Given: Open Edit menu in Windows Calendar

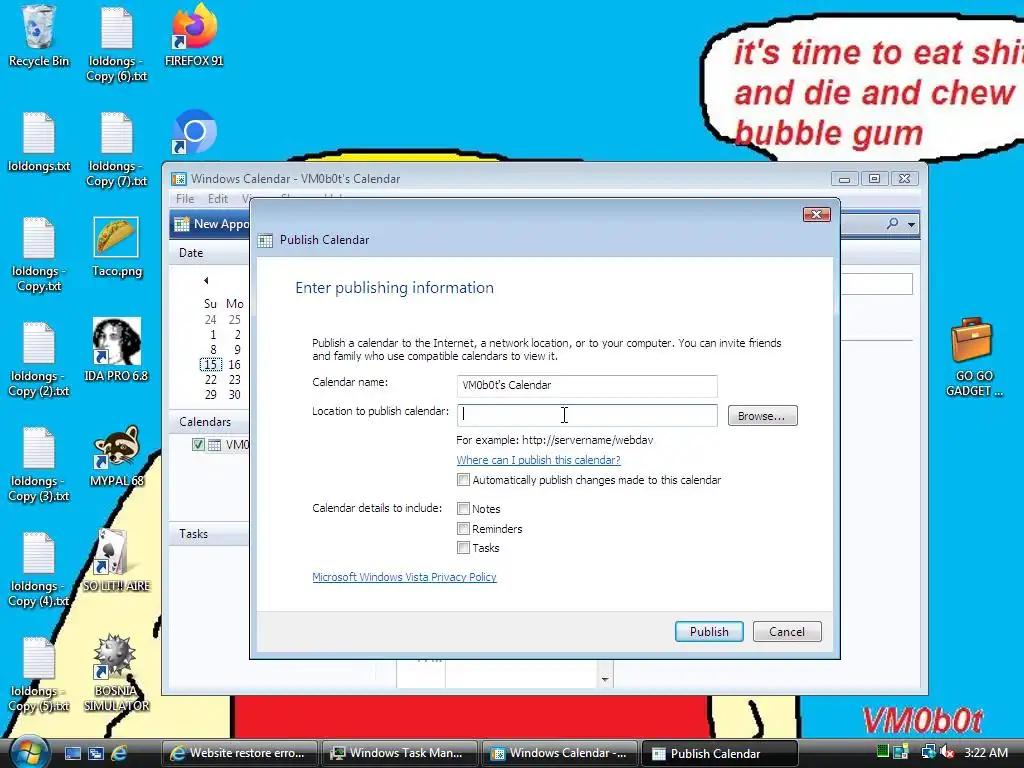Looking at the screenshot, I should tap(217, 199).
